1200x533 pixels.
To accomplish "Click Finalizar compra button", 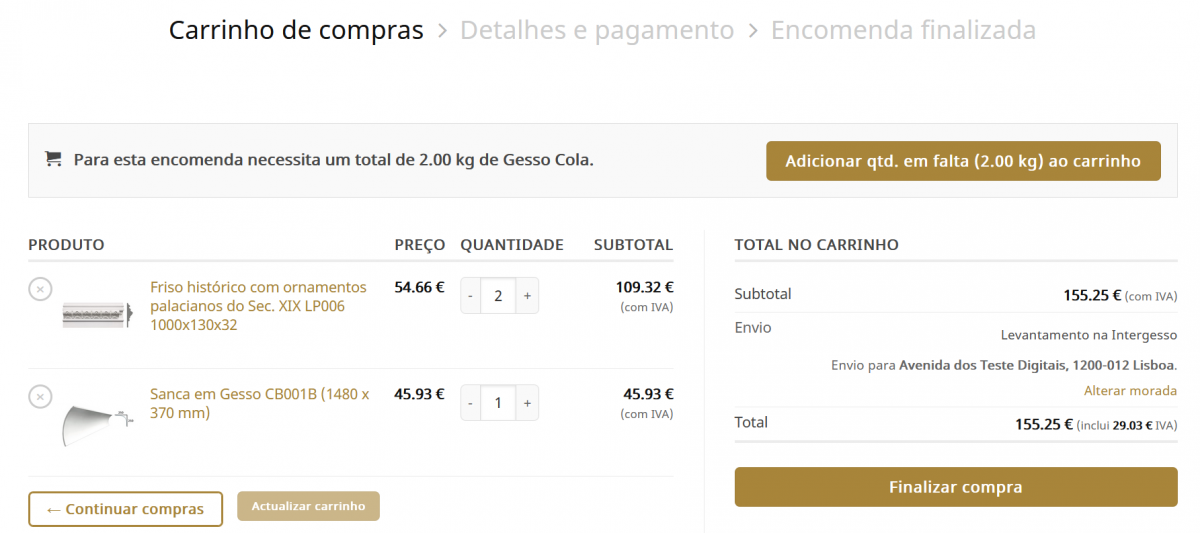I will click(956, 487).
